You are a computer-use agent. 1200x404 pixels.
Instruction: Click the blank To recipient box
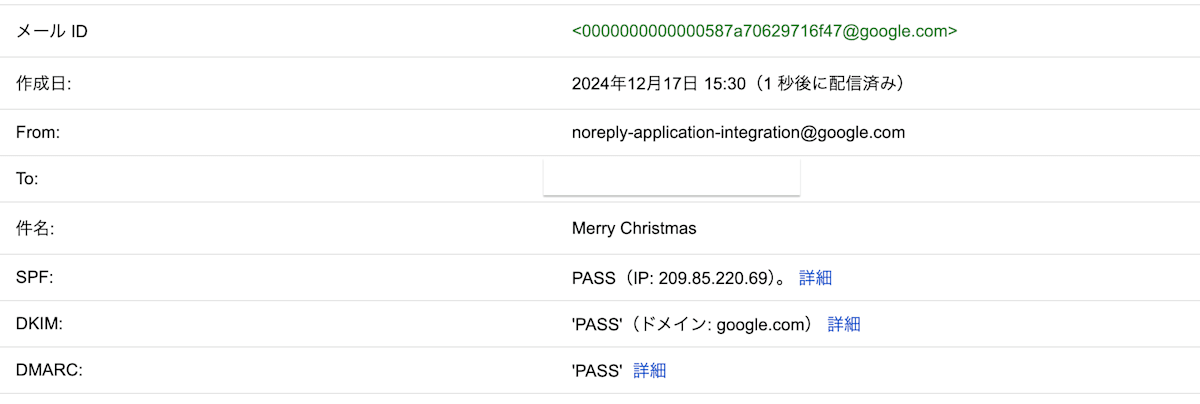click(672, 177)
